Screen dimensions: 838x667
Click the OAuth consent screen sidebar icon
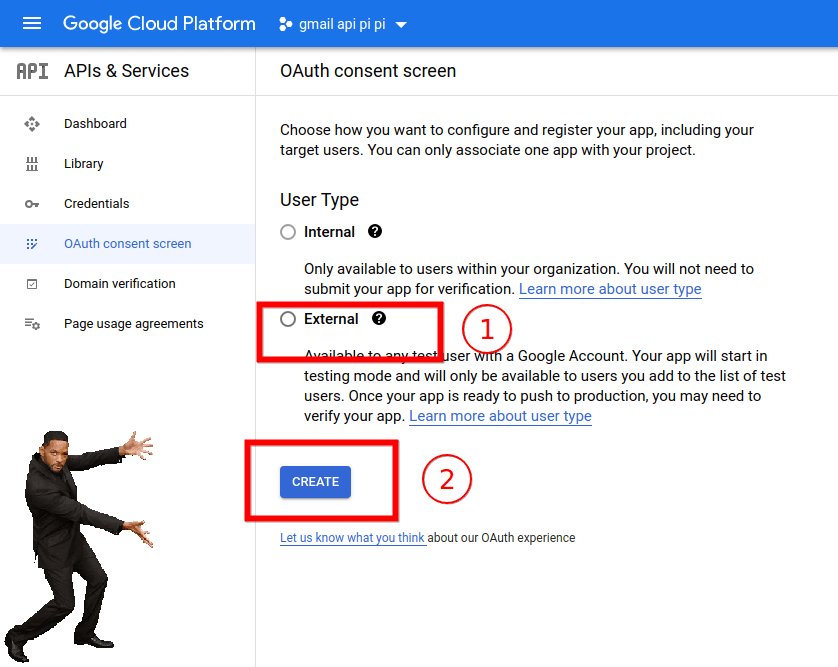coord(32,244)
